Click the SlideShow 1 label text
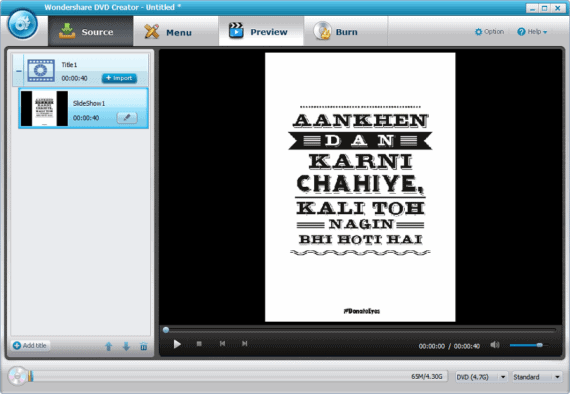570x394 pixels. (x=89, y=104)
